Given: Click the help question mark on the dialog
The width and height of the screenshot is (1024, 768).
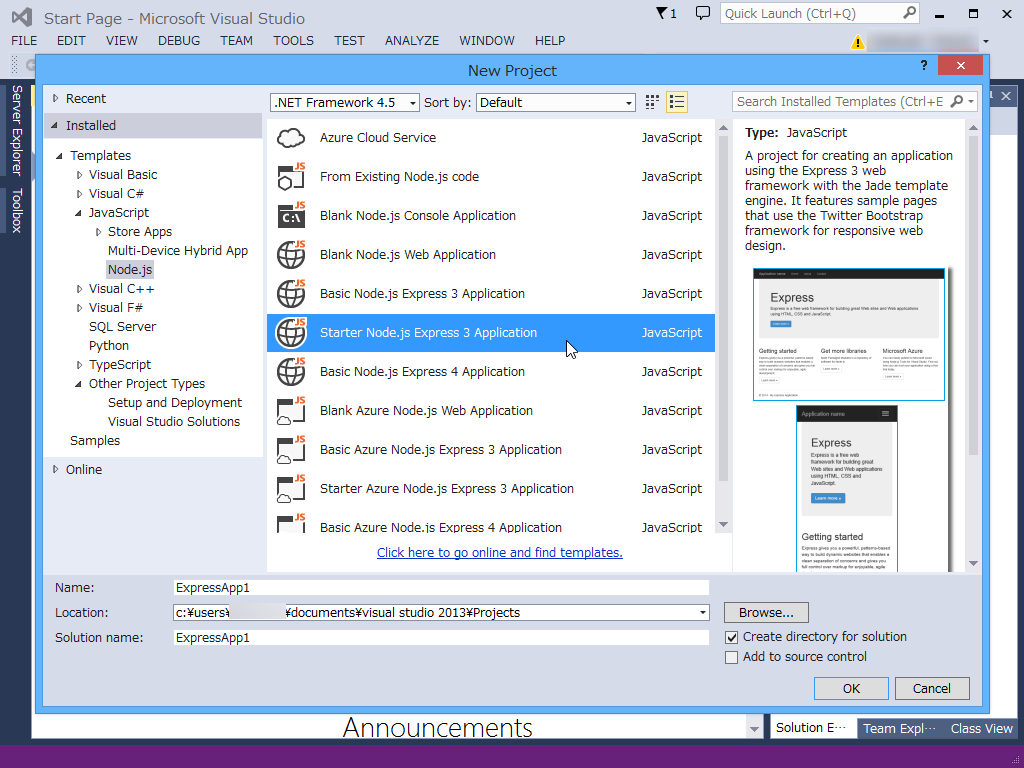Looking at the screenshot, I should (922, 65).
